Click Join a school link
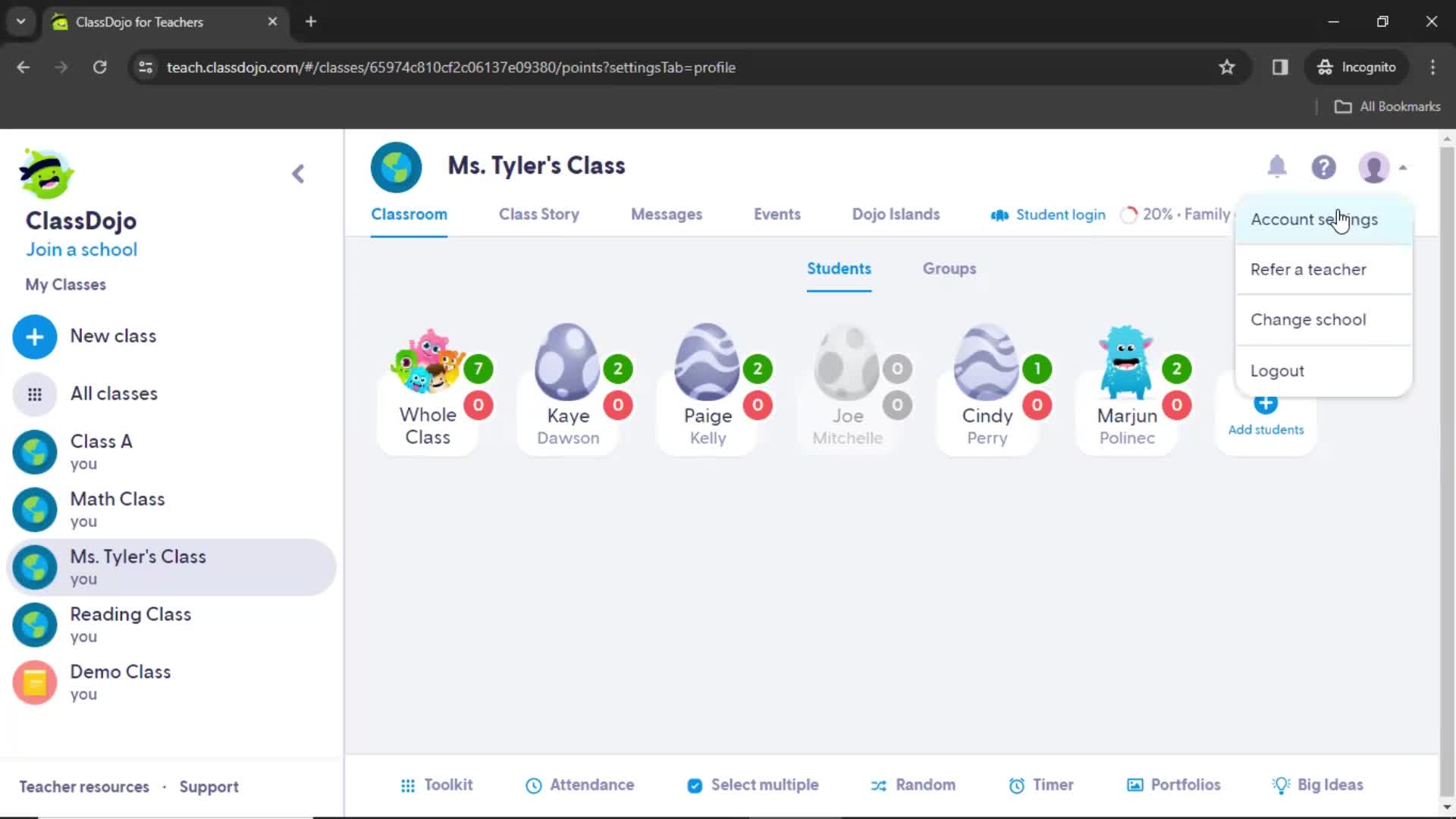This screenshot has width=1456, height=819. (82, 249)
